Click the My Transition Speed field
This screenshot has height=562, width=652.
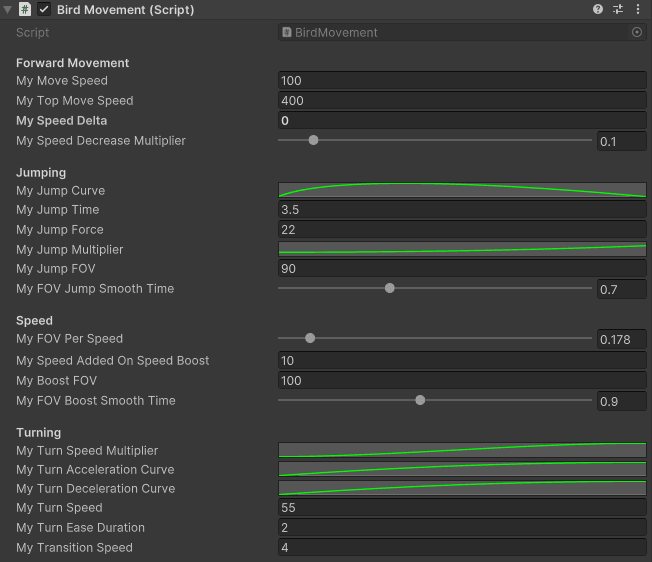coord(462,547)
